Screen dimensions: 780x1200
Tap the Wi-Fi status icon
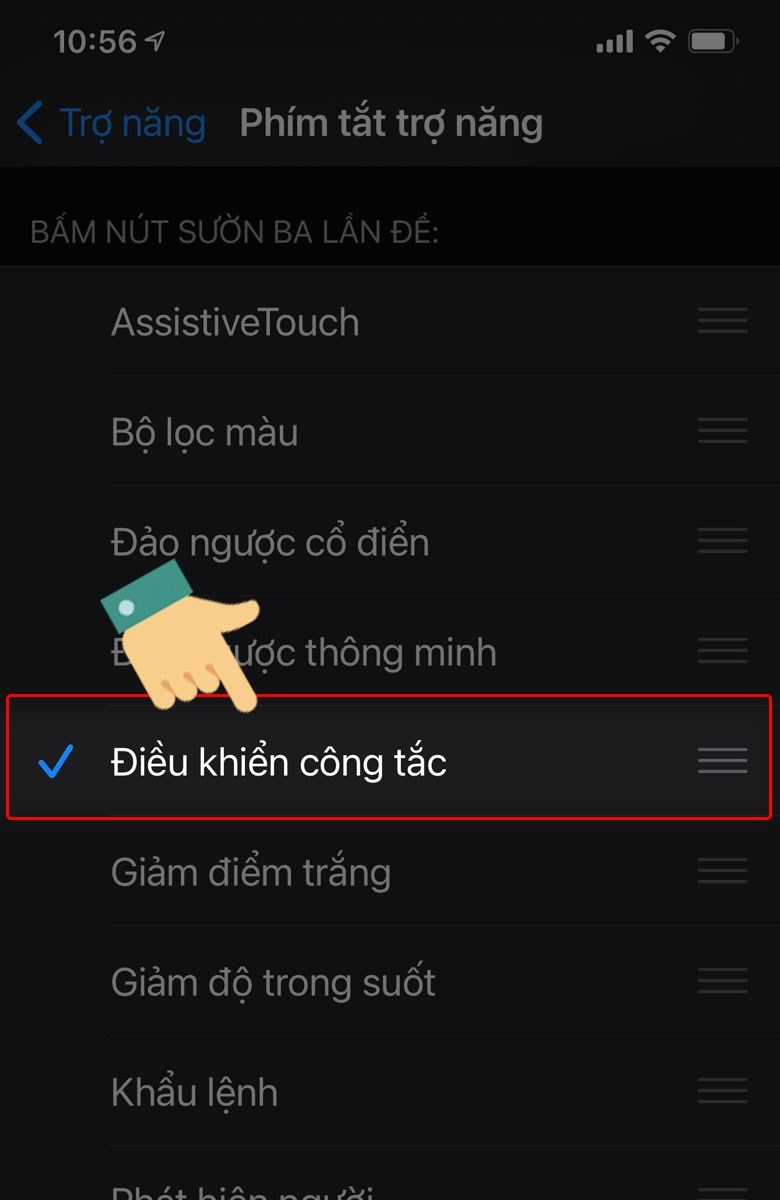pos(660,41)
